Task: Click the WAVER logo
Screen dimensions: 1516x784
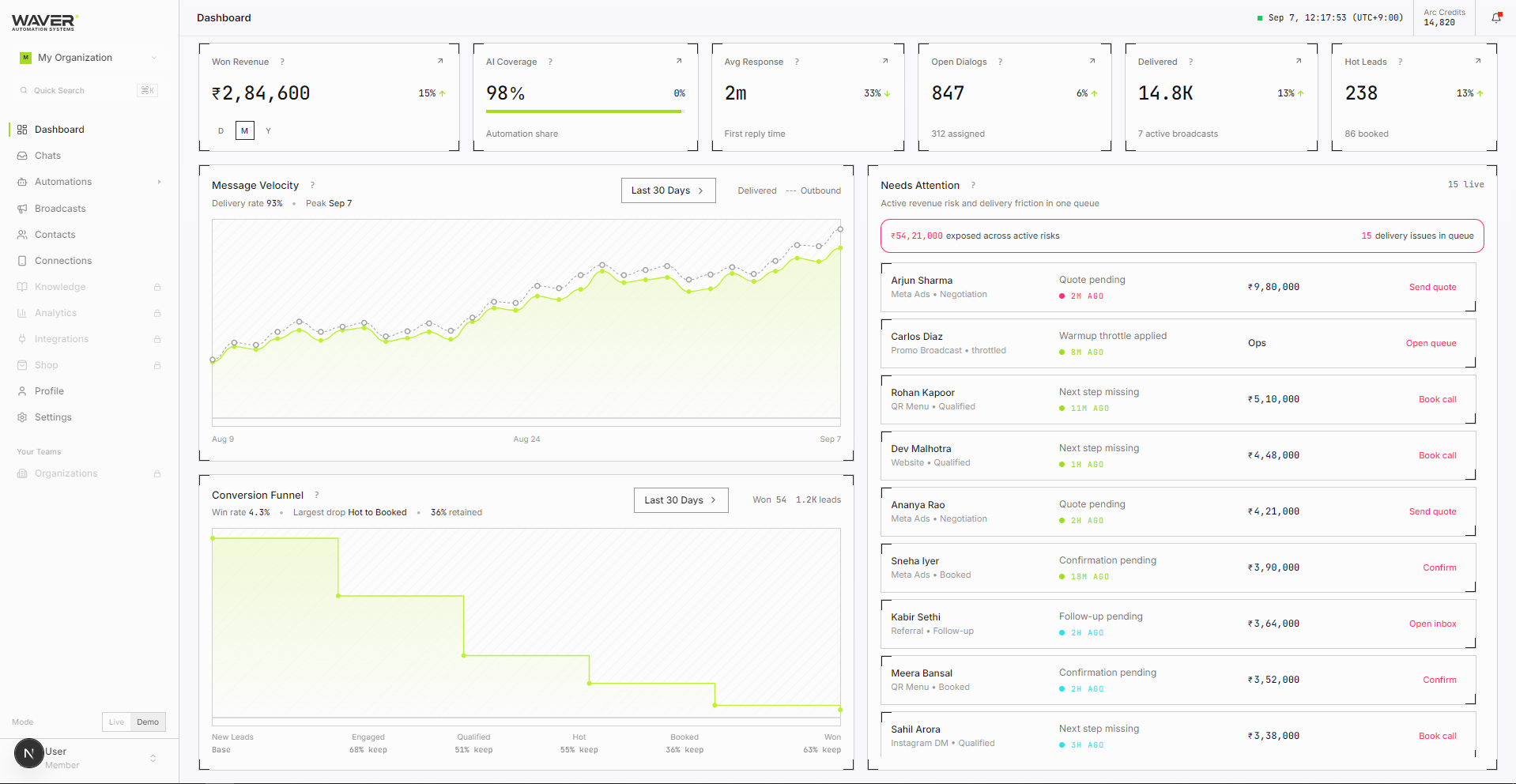Action: tap(44, 22)
